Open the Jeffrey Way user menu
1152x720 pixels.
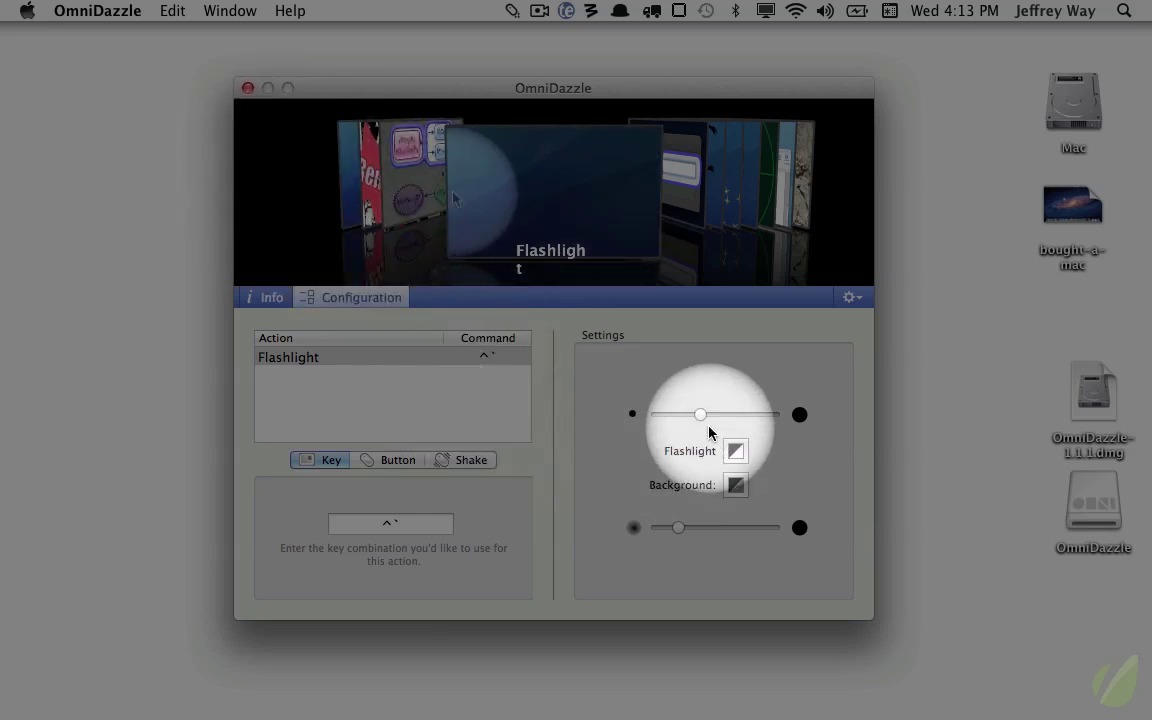pos(1055,11)
